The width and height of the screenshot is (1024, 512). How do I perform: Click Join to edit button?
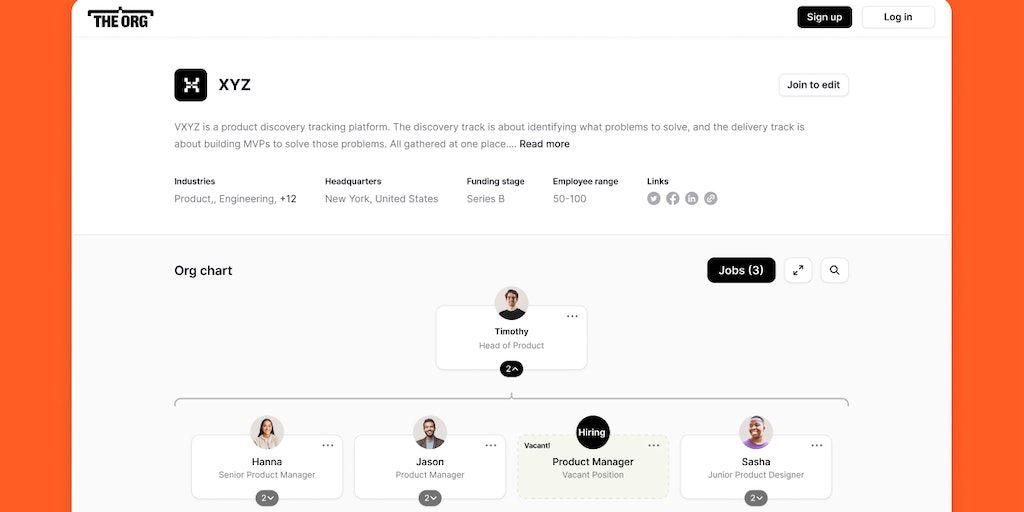tap(813, 85)
